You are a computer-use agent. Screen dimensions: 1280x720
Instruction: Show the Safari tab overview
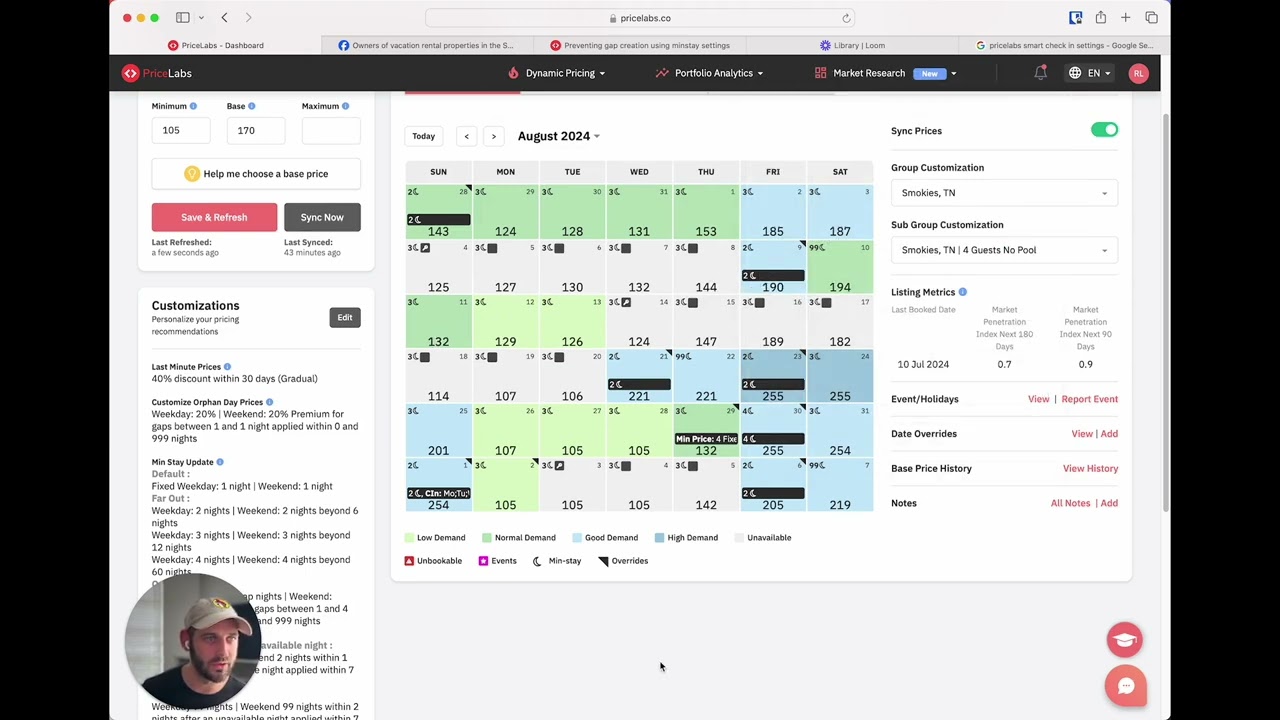[x=1151, y=18]
